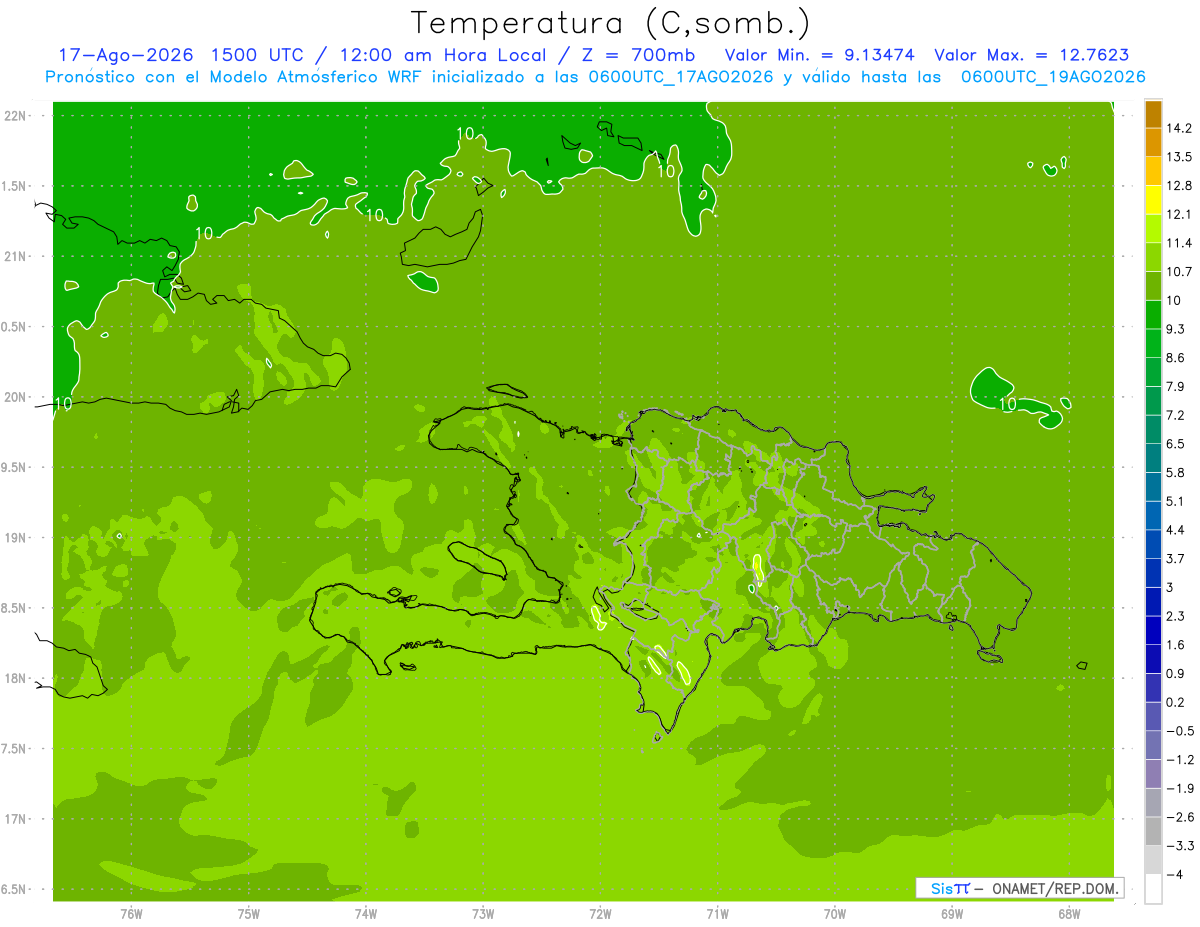Click the "6.5N" latitude label
This screenshot has width=1200, height=927.
click(x=15, y=890)
